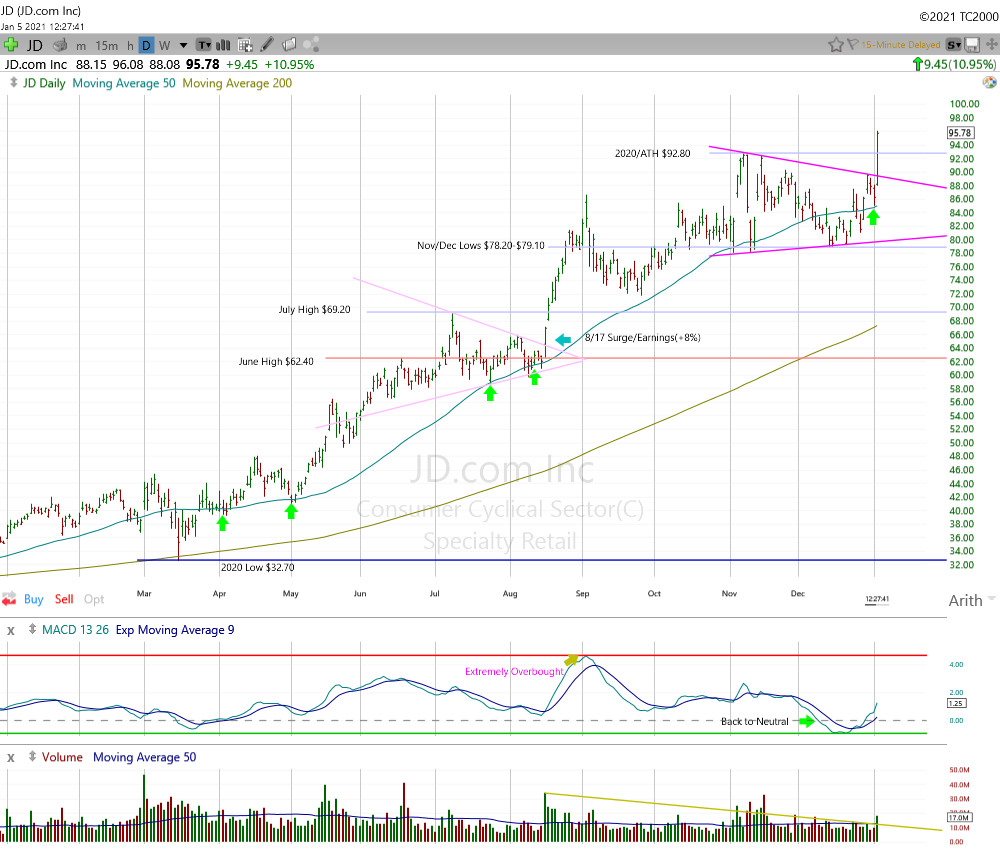Click the JD Daily plot label

44,84
